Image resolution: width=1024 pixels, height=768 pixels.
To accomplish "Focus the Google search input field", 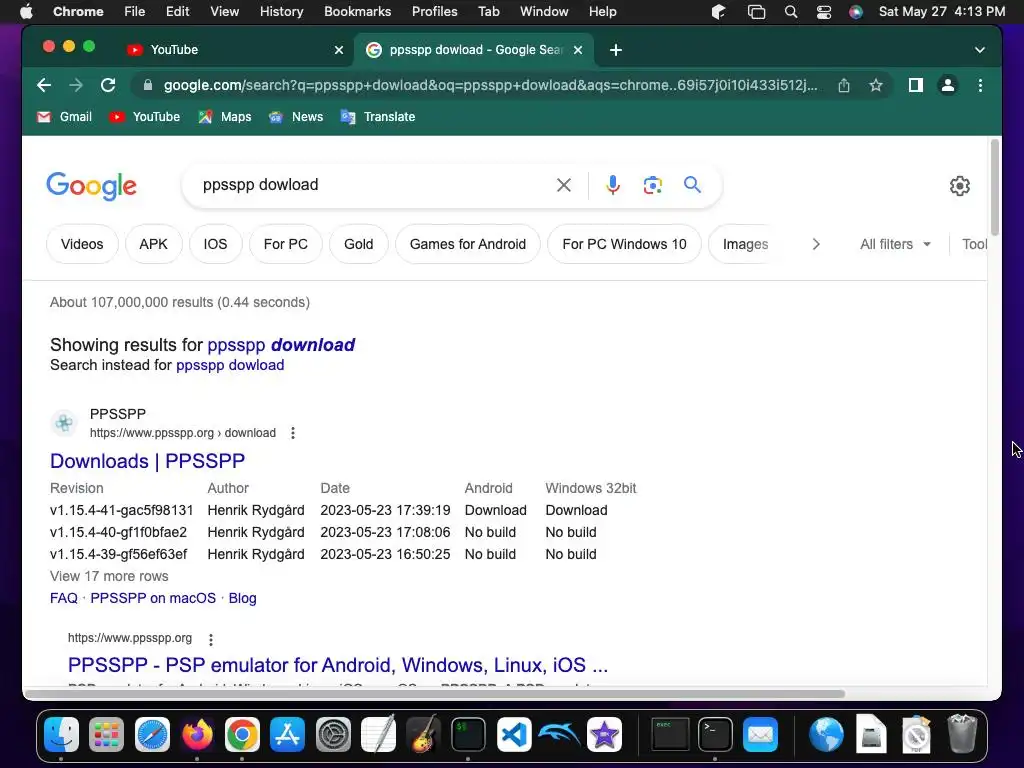I will [372, 185].
